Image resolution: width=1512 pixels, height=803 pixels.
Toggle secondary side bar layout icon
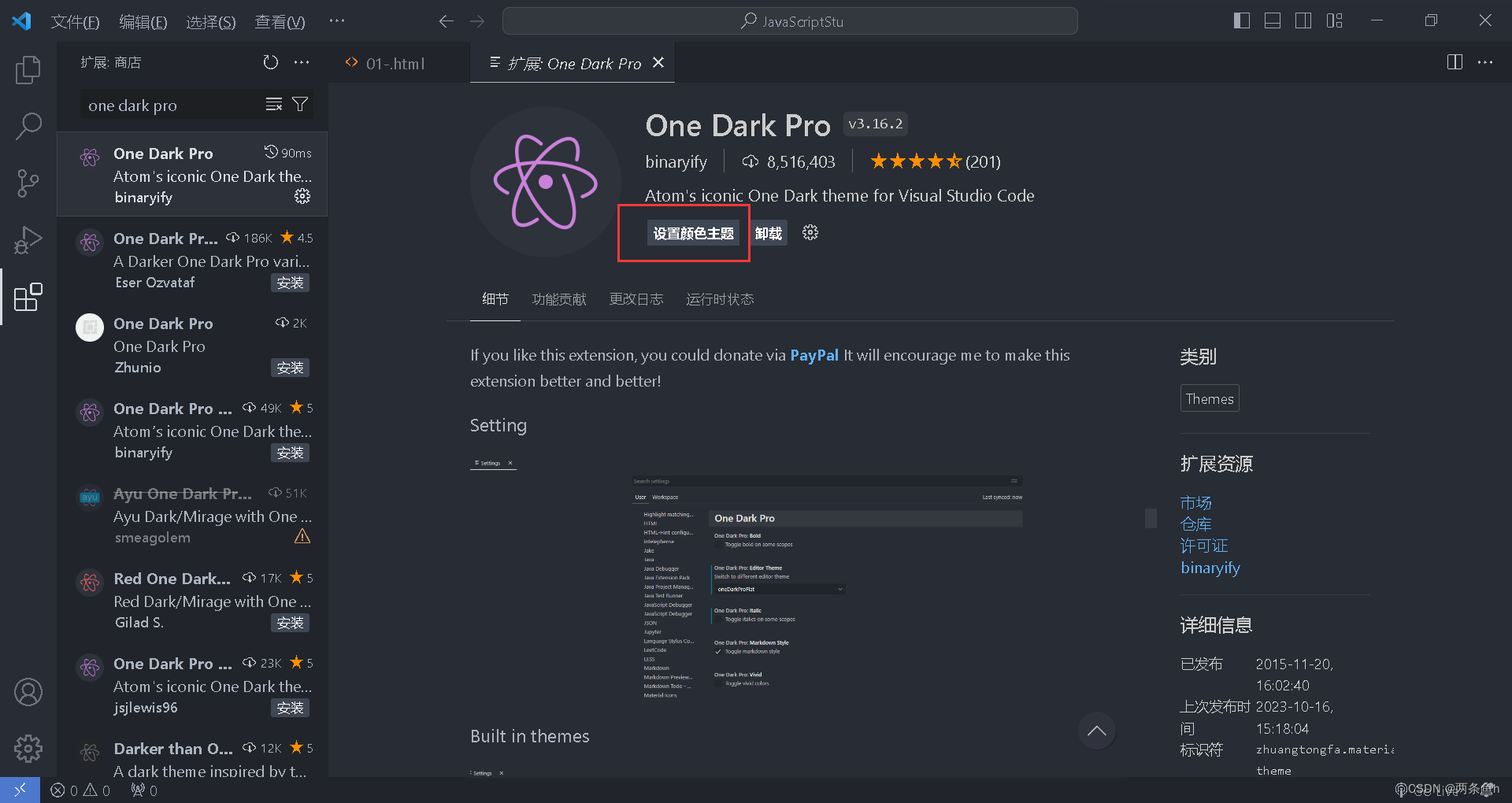1303,20
